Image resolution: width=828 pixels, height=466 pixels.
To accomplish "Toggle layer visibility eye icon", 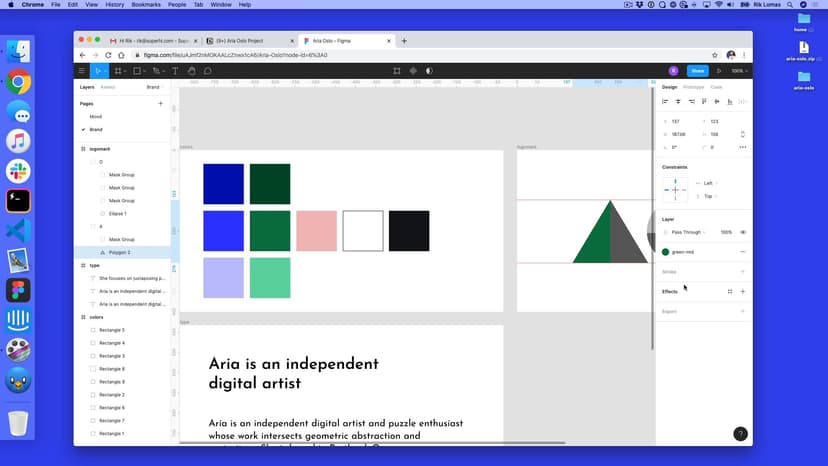I will click(x=743, y=232).
